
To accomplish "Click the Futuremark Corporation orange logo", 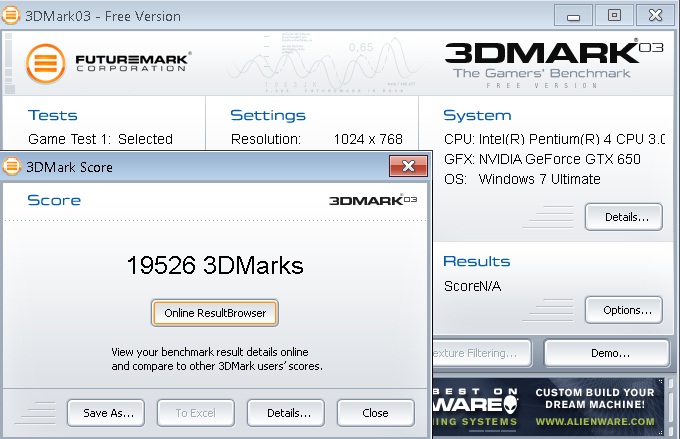I will click(46, 63).
